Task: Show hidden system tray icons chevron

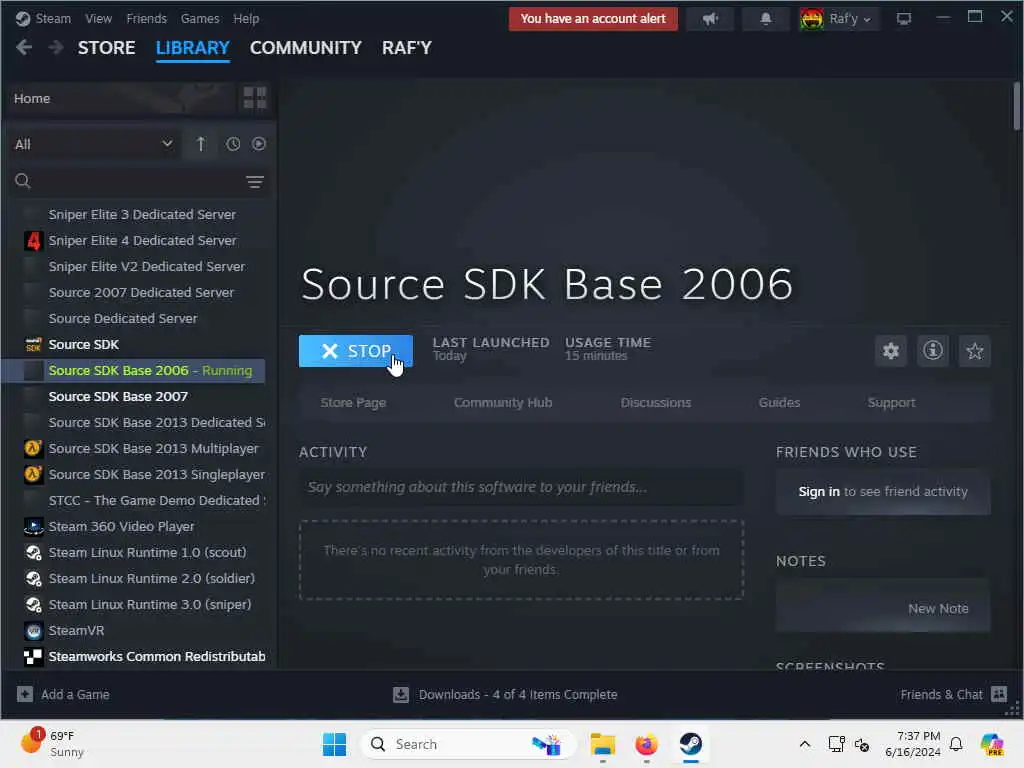Action: (x=805, y=744)
